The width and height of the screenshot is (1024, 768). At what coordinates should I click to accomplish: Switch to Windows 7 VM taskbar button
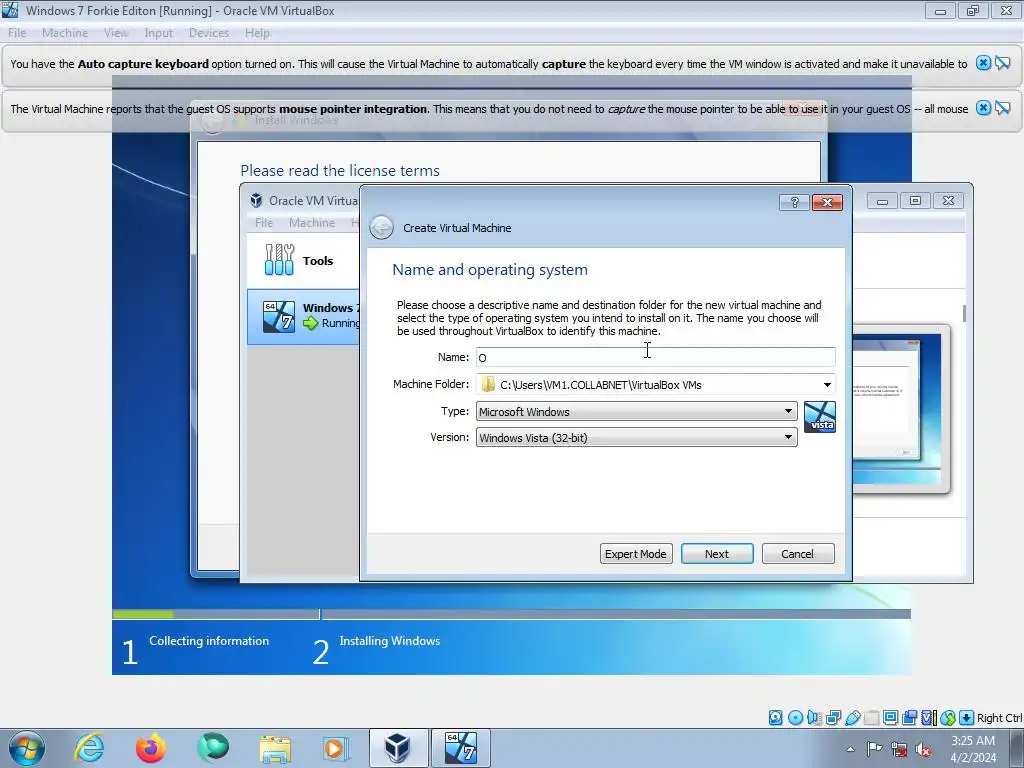[x=460, y=748]
